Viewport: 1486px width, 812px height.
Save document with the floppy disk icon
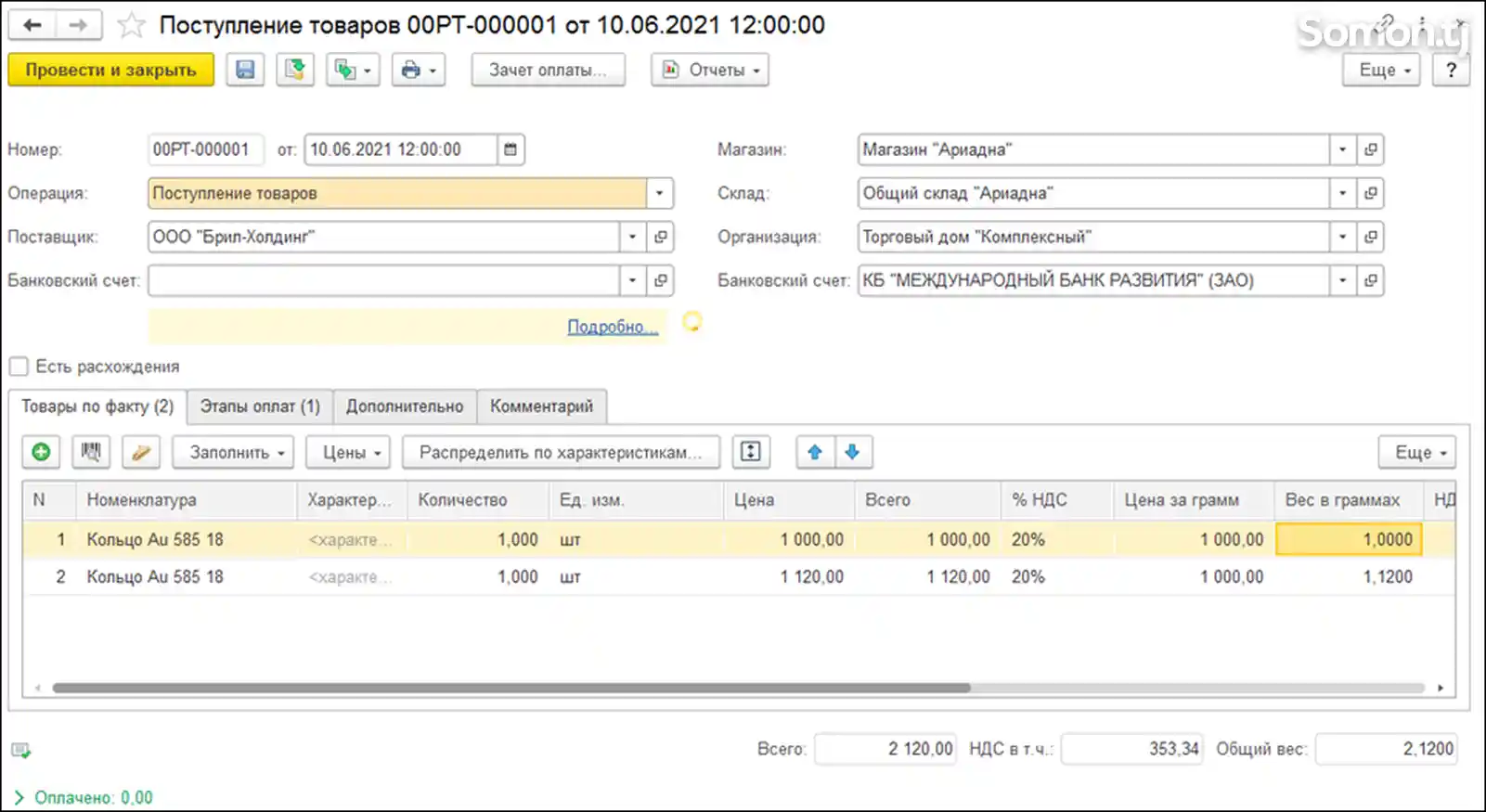[245, 70]
